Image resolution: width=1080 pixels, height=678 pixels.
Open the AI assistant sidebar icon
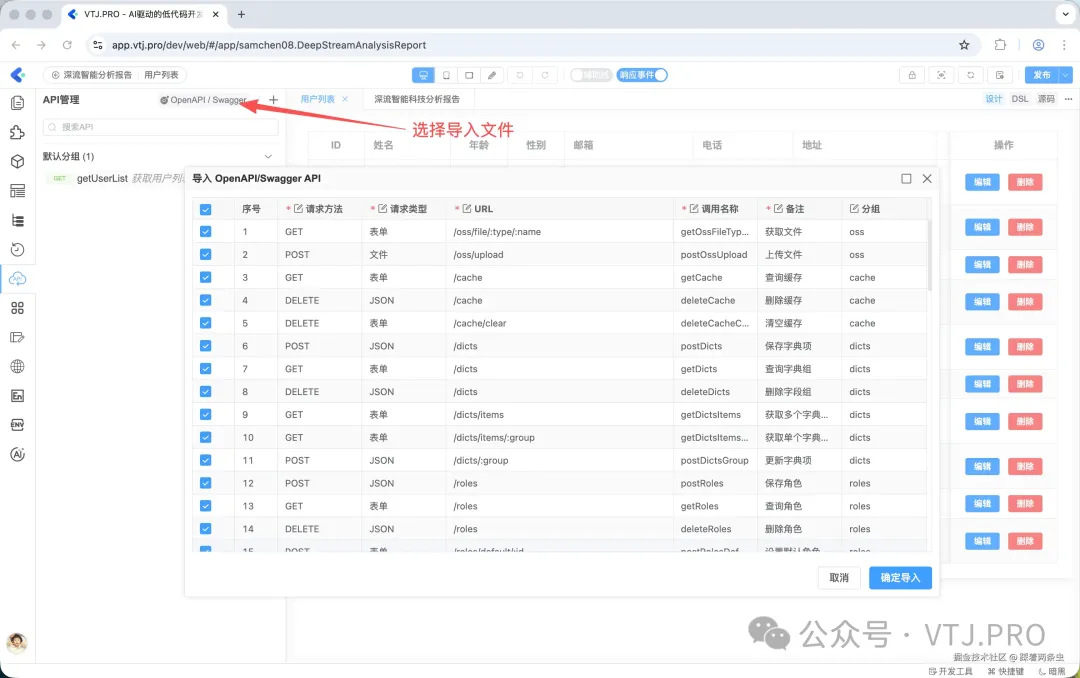click(18, 454)
